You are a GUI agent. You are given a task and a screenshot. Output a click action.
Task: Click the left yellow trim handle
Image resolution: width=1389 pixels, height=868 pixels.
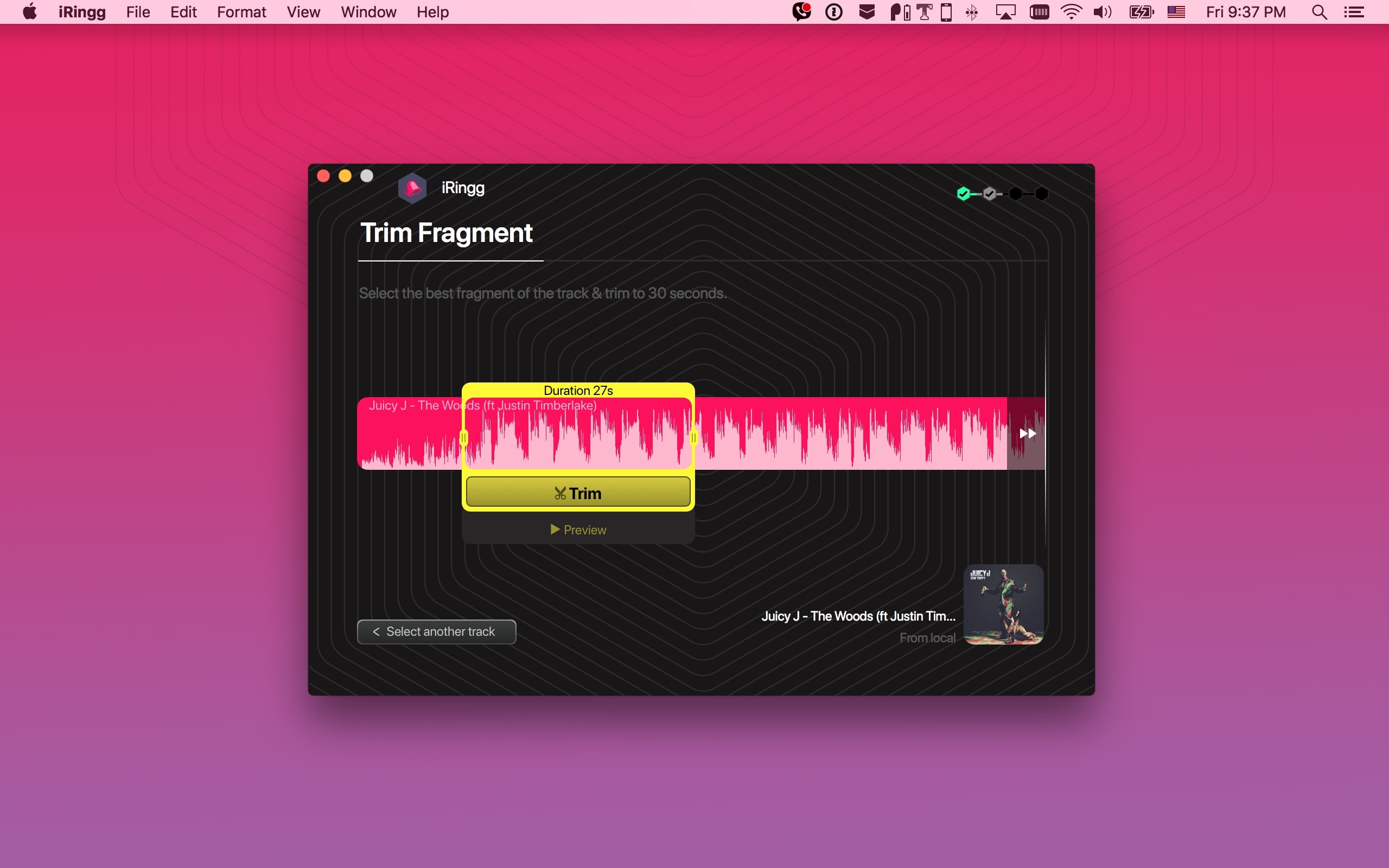(464, 438)
